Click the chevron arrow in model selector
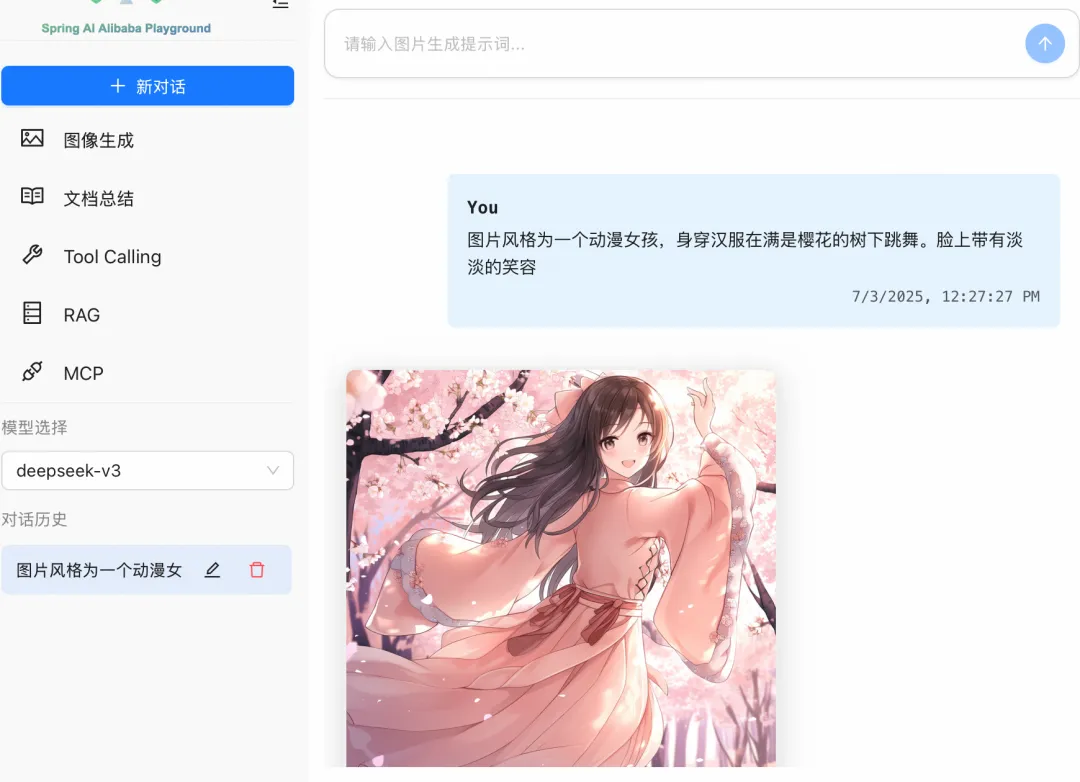 pyautogui.click(x=273, y=471)
